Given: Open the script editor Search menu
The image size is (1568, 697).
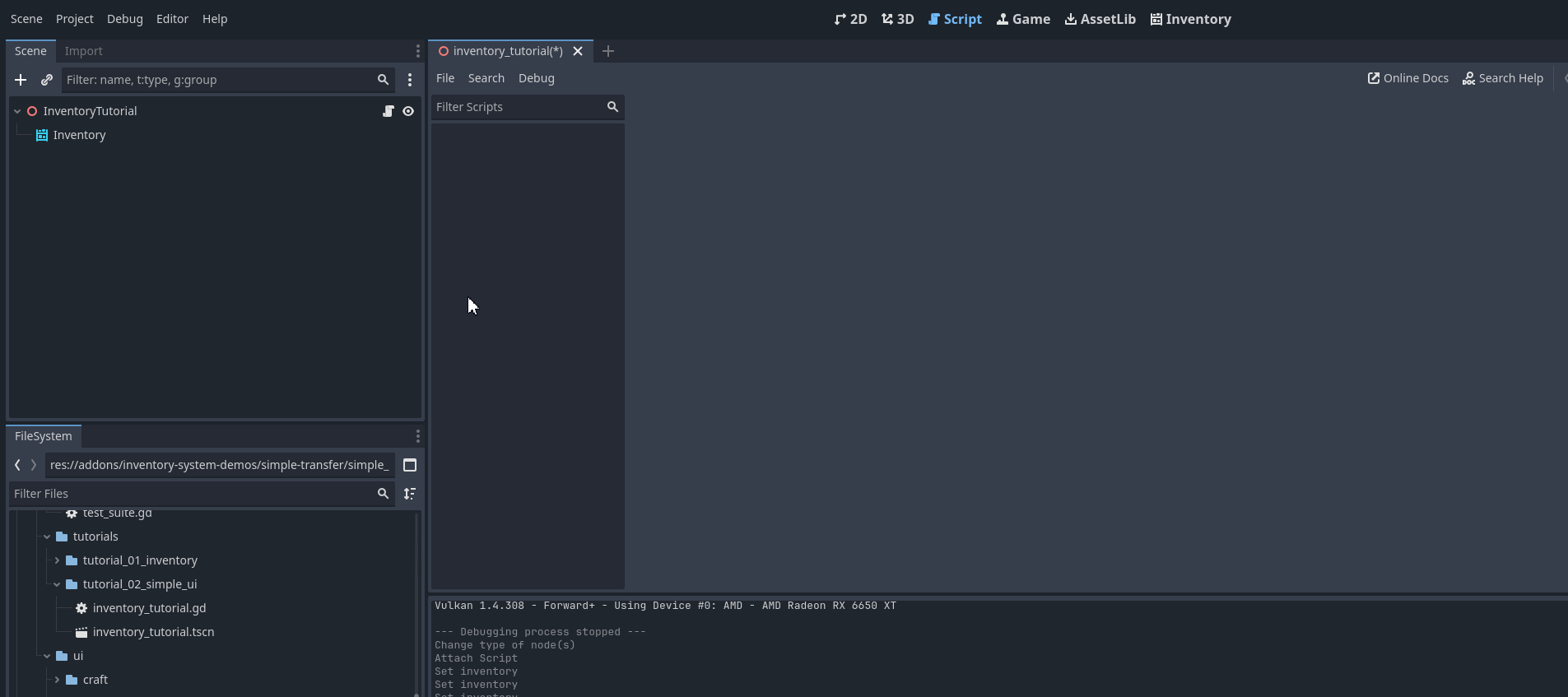Looking at the screenshot, I should pyautogui.click(x=486, y=78).
